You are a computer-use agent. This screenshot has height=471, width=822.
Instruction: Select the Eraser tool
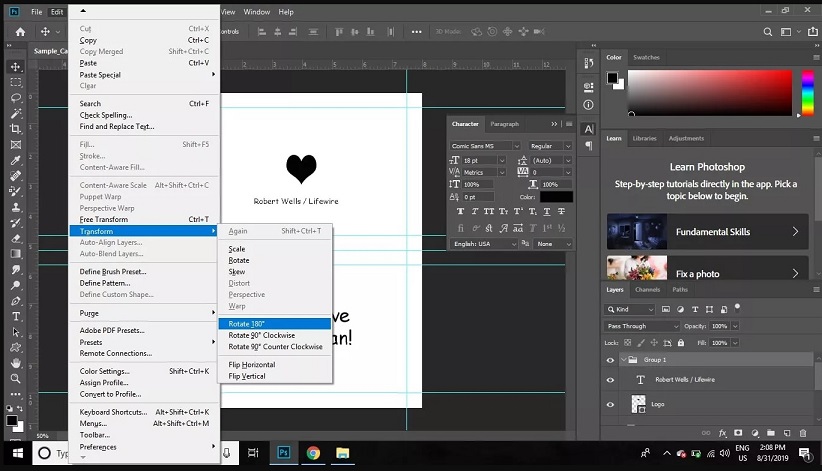pos(16,238)
